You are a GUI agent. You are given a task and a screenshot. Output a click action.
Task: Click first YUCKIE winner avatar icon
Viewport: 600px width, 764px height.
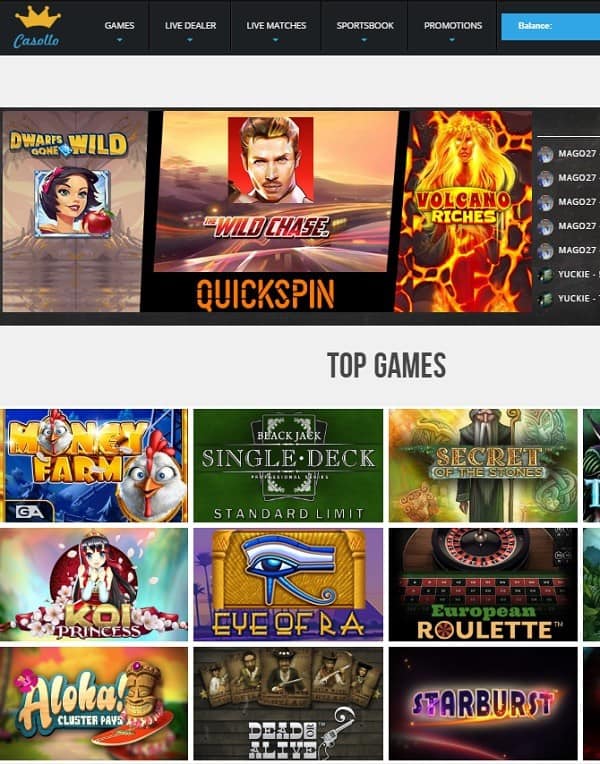tap(545, 274)
